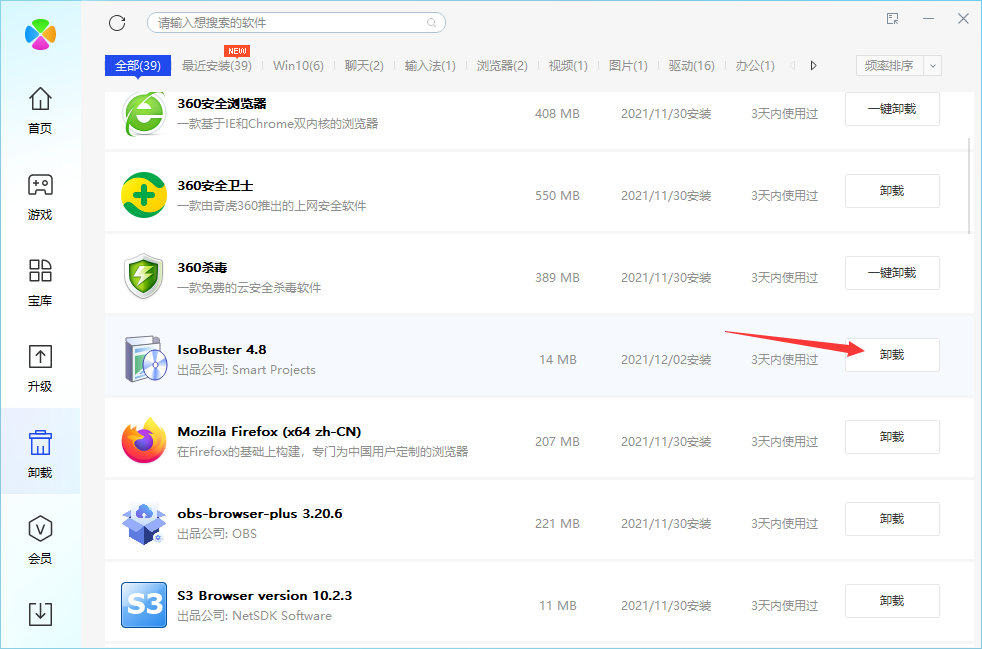The height and width of the screenshot is (649, 982).
Task: Select the 浏览器(2) category tab
Action: pos(502,66)
